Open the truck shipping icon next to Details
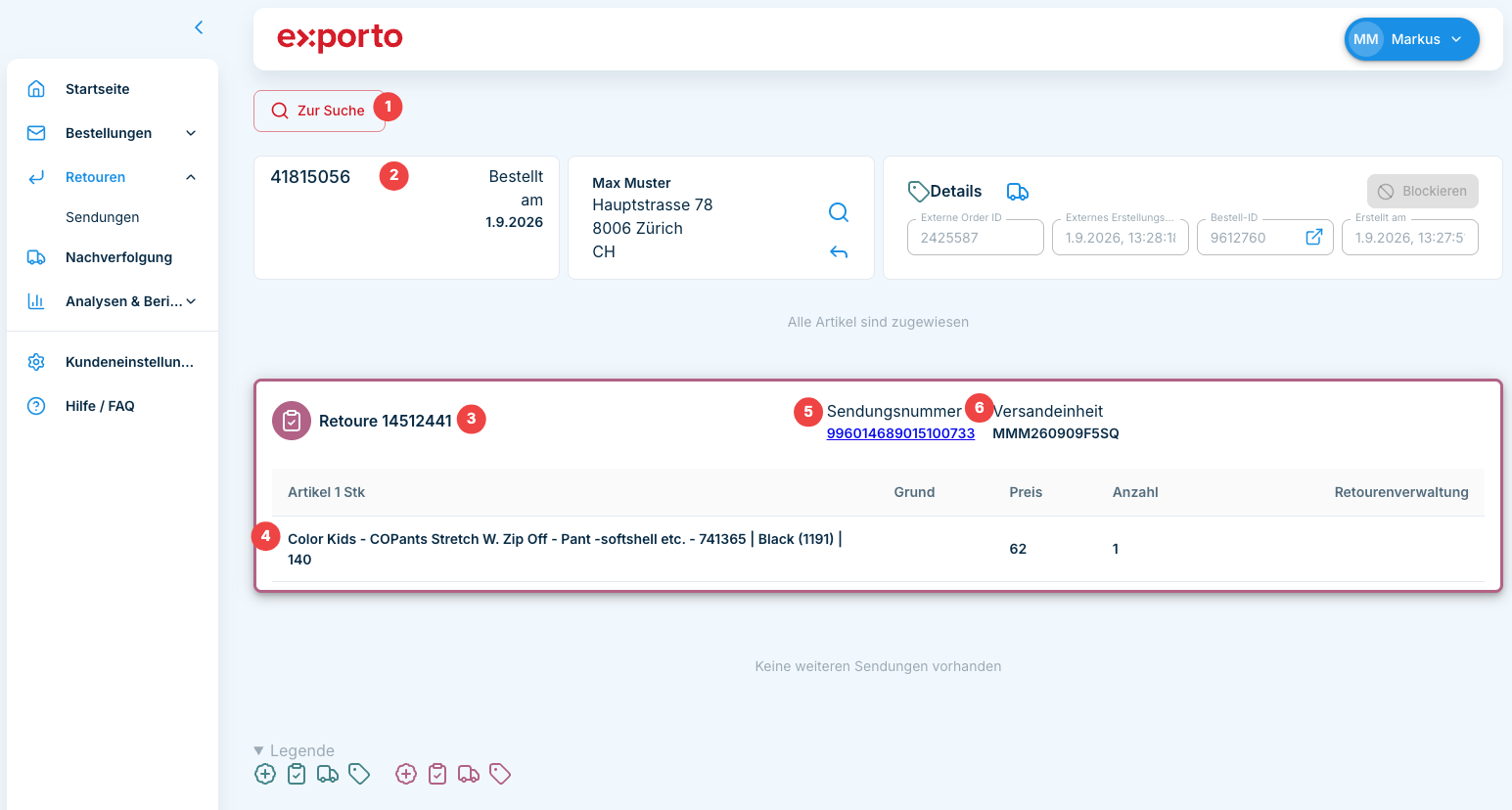The width and height of the screenshot is (1512, 810). pos(1018,192)
